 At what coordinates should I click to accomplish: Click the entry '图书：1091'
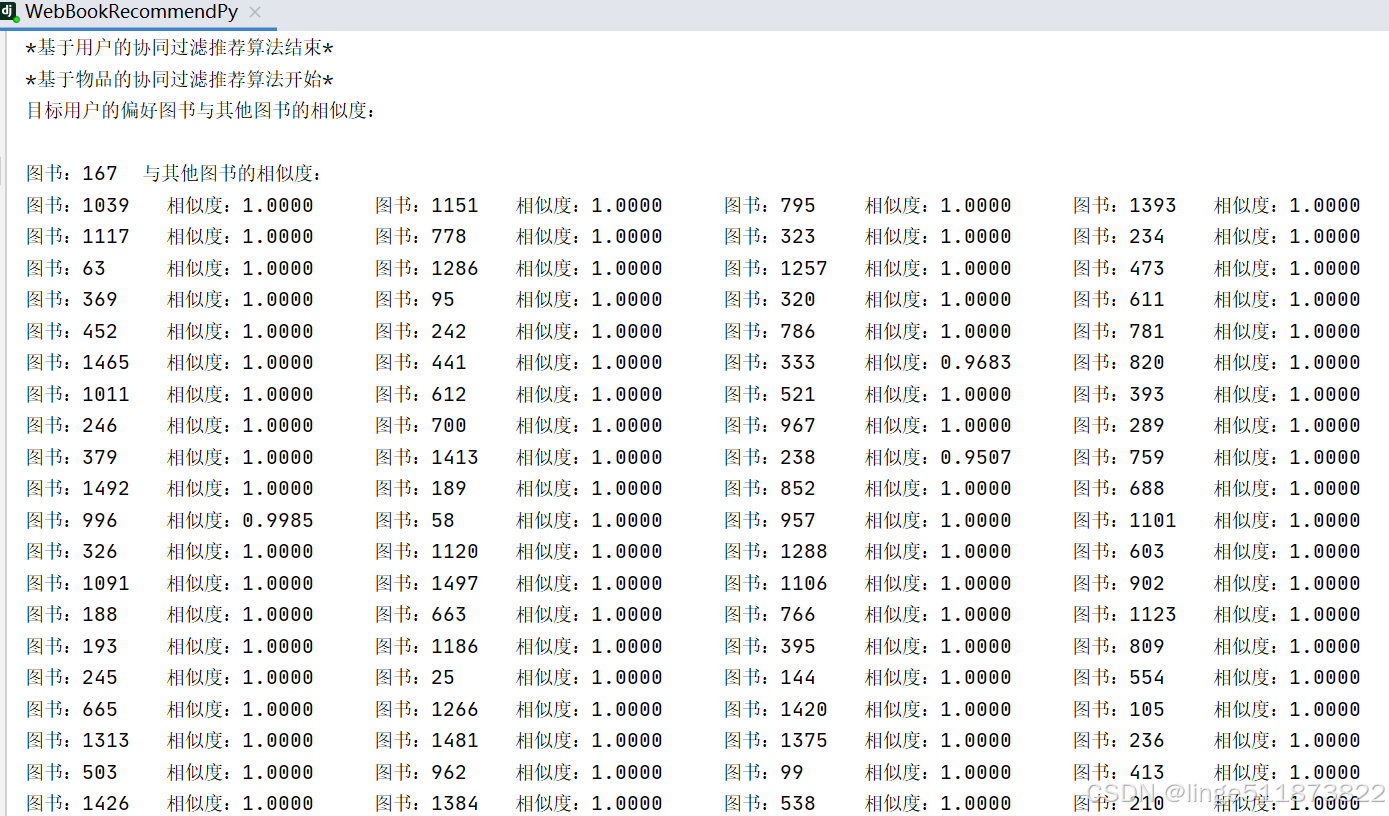coord(78,583)
